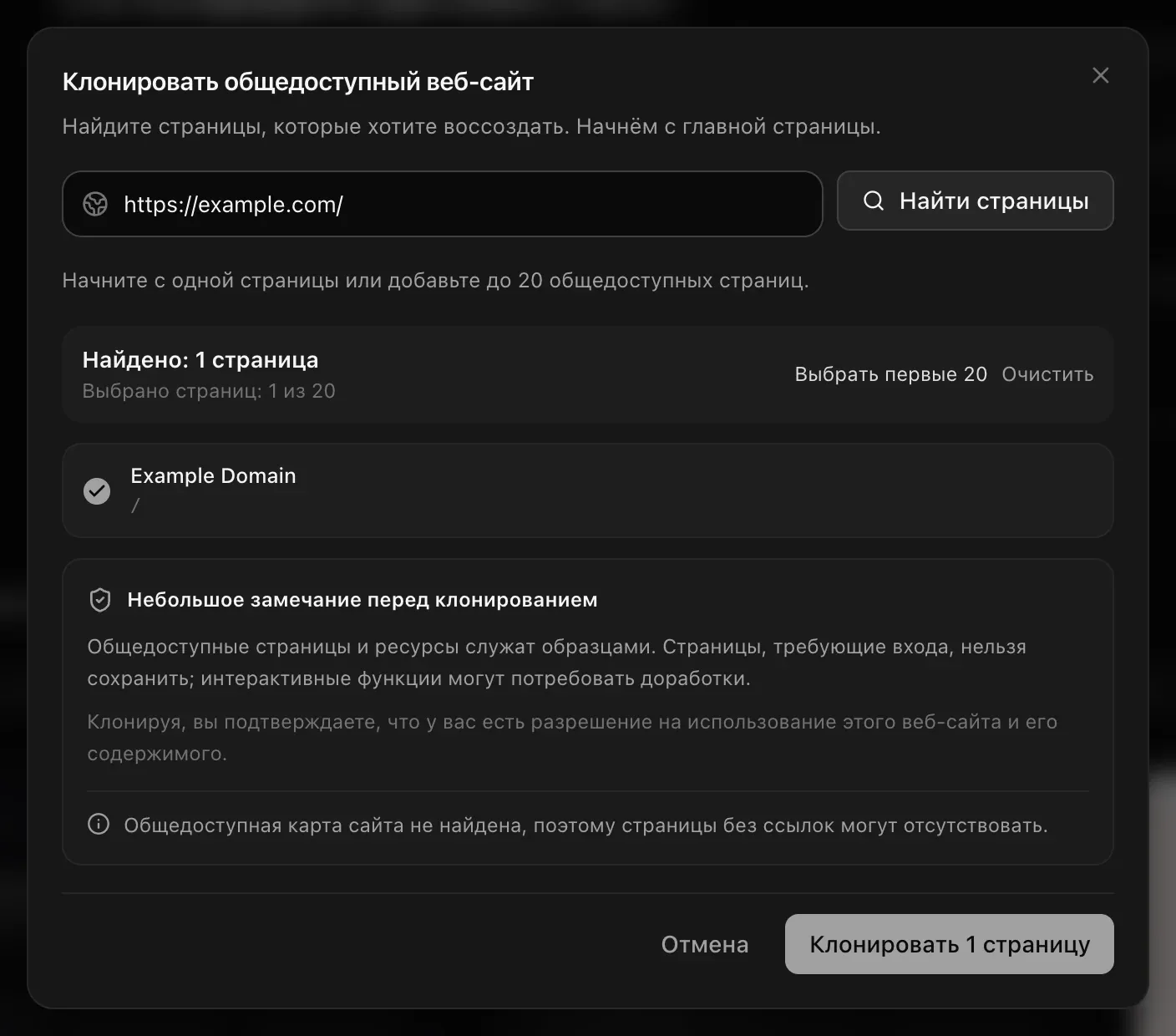
Task: Click Очистить to clear selection
Action: 1047,374
